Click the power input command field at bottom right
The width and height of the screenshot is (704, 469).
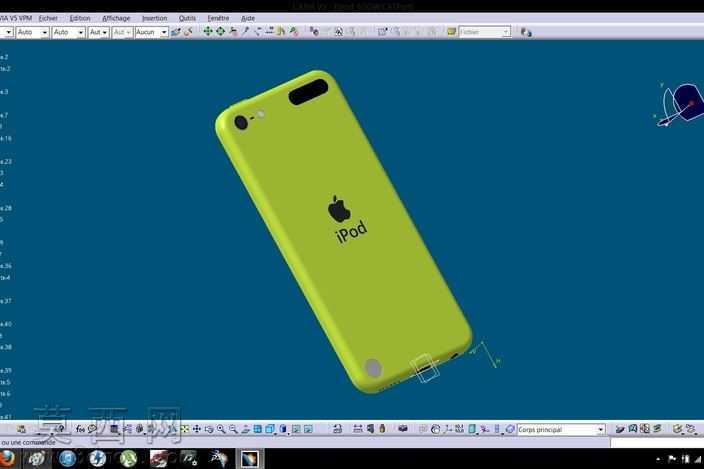[x=657, y=443]
